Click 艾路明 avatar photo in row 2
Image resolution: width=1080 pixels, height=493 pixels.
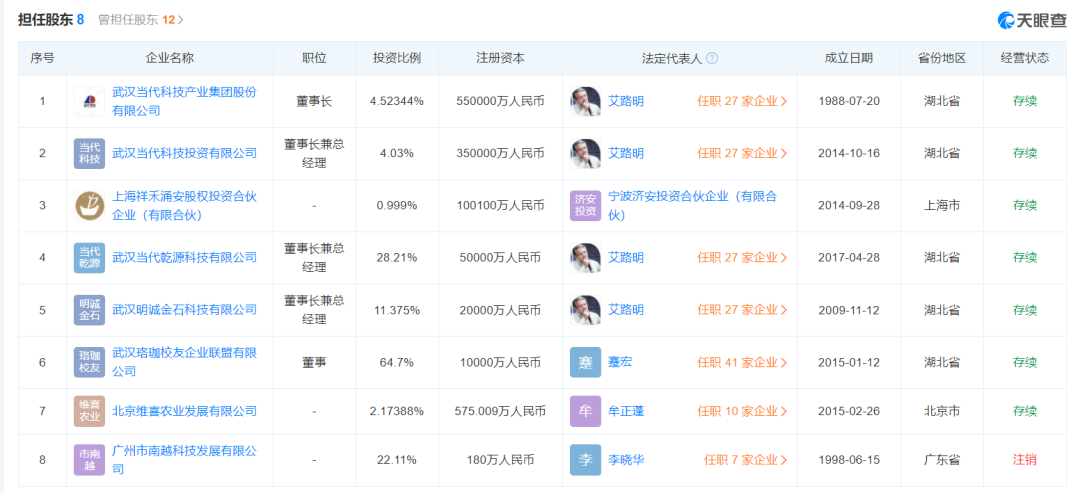[585, 154]
